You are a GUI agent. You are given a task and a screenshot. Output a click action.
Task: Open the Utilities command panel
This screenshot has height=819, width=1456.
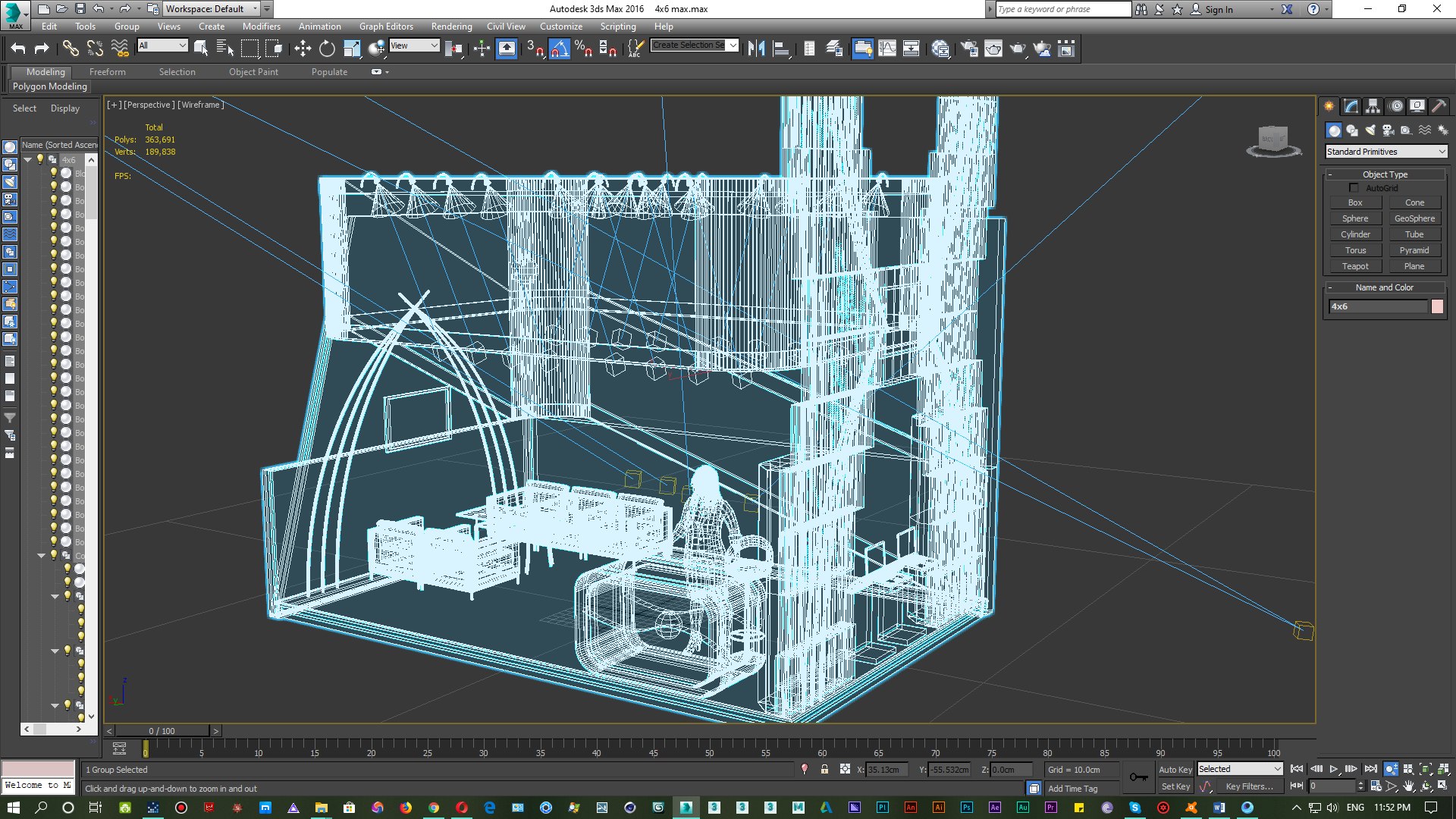(x=1439, y=106)
